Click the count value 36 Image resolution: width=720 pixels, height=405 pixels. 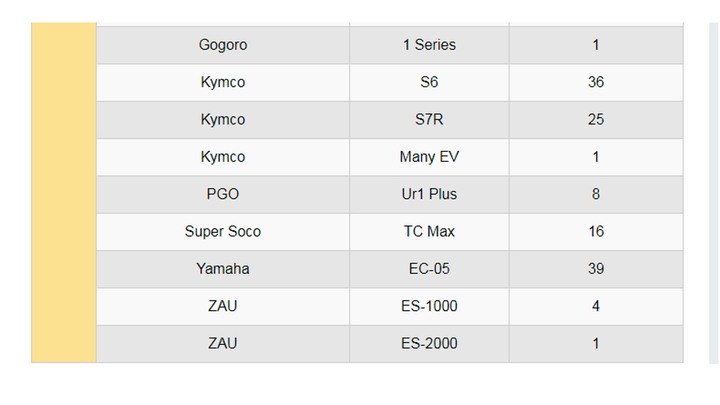[x=596, y=82]
